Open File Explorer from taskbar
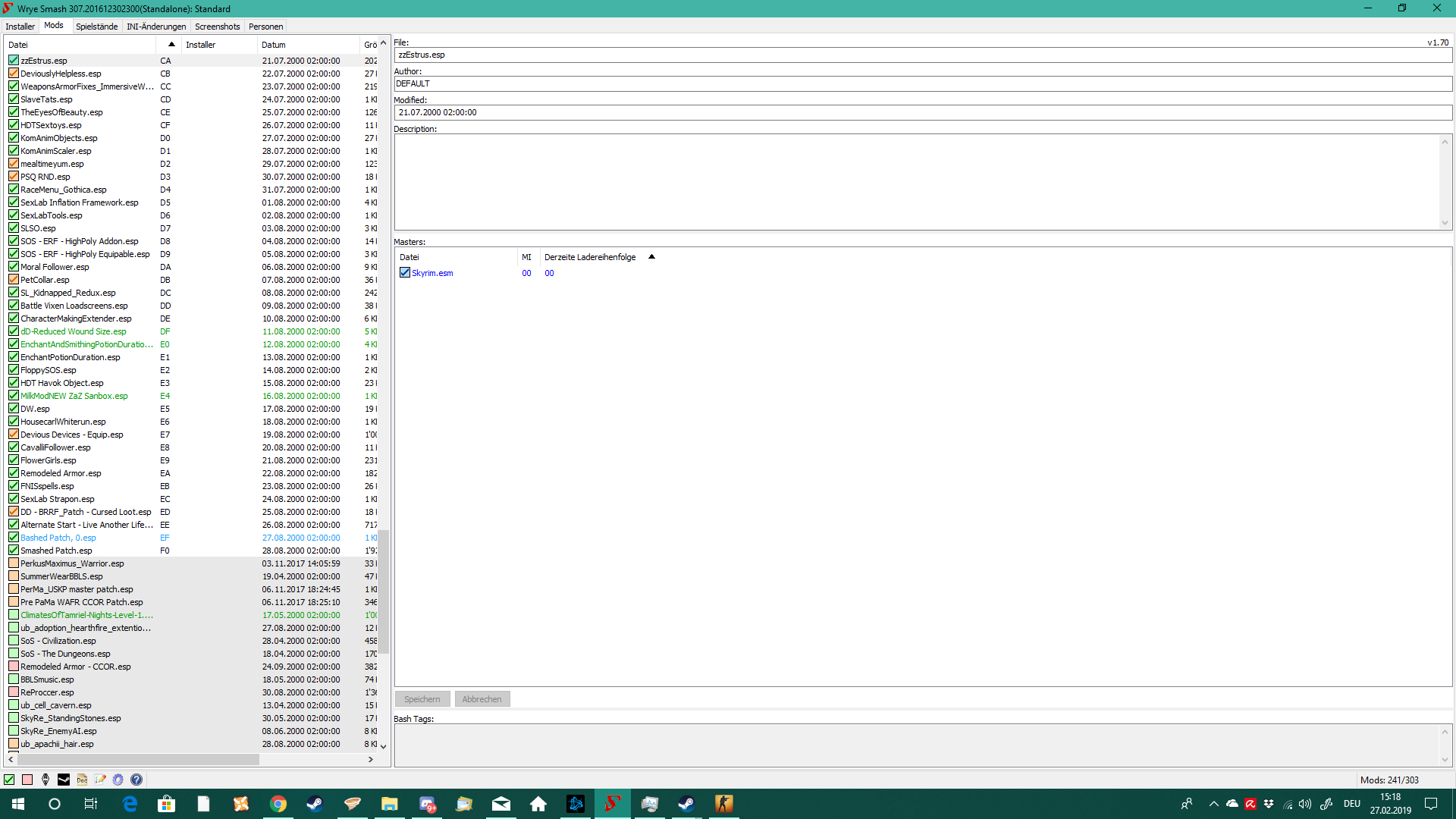Viewport: 1456px width, 819px height. [x=390, y=804]
